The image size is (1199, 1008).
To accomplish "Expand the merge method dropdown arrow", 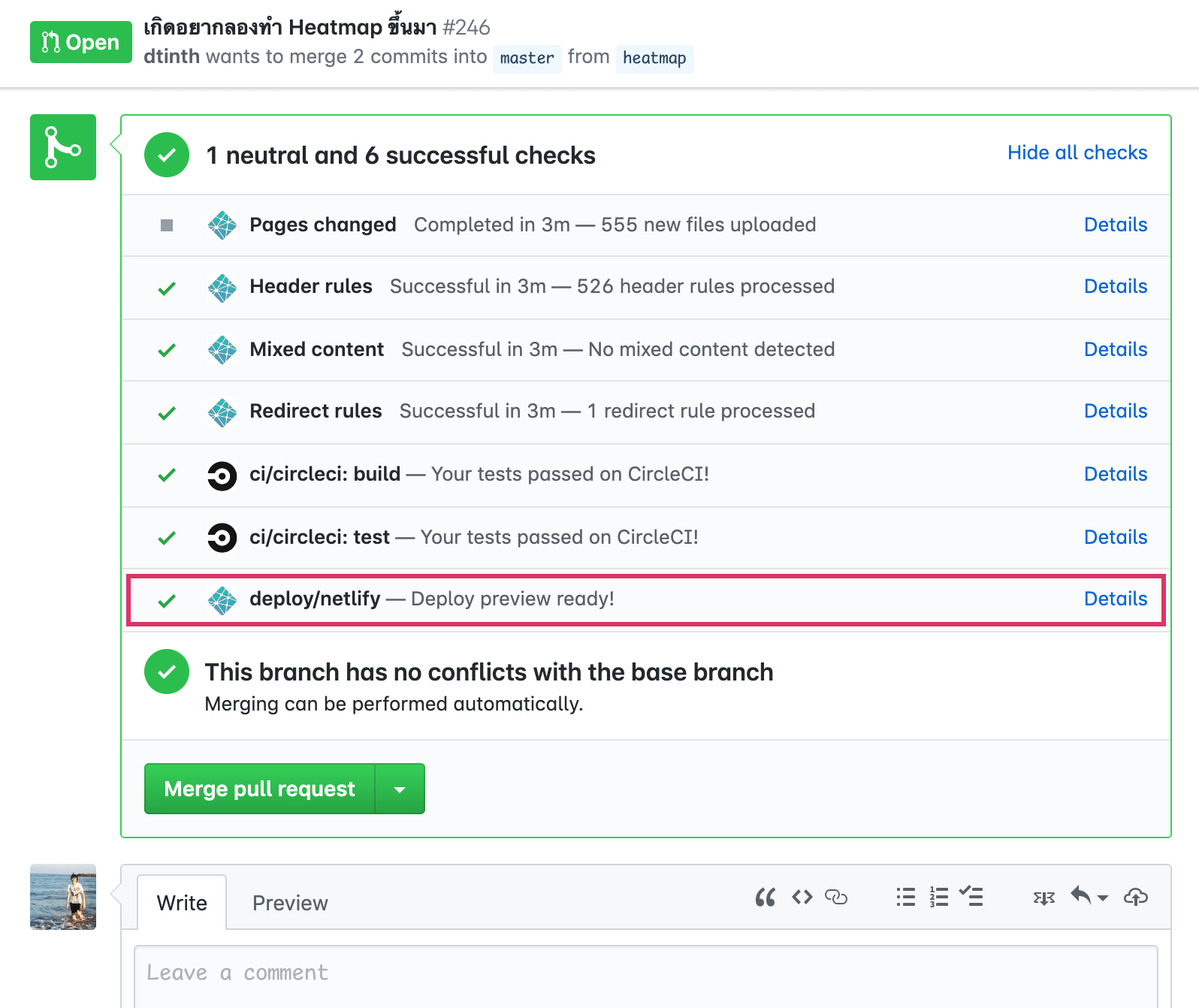I will point(400,789).
